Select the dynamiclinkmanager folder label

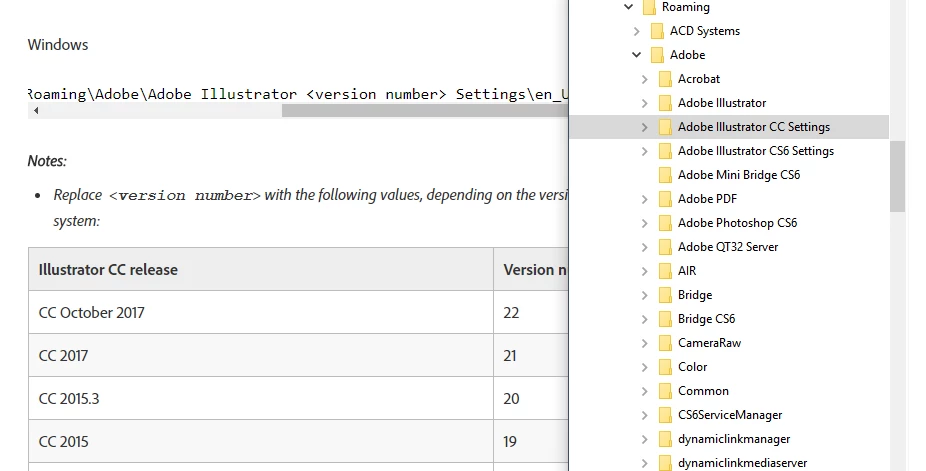(x=734, y=439)
